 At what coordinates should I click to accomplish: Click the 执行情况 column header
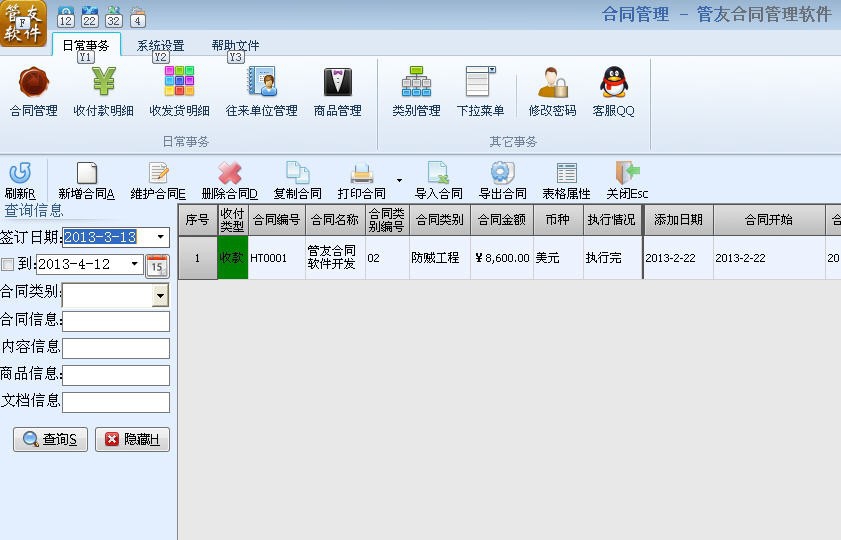612,220
